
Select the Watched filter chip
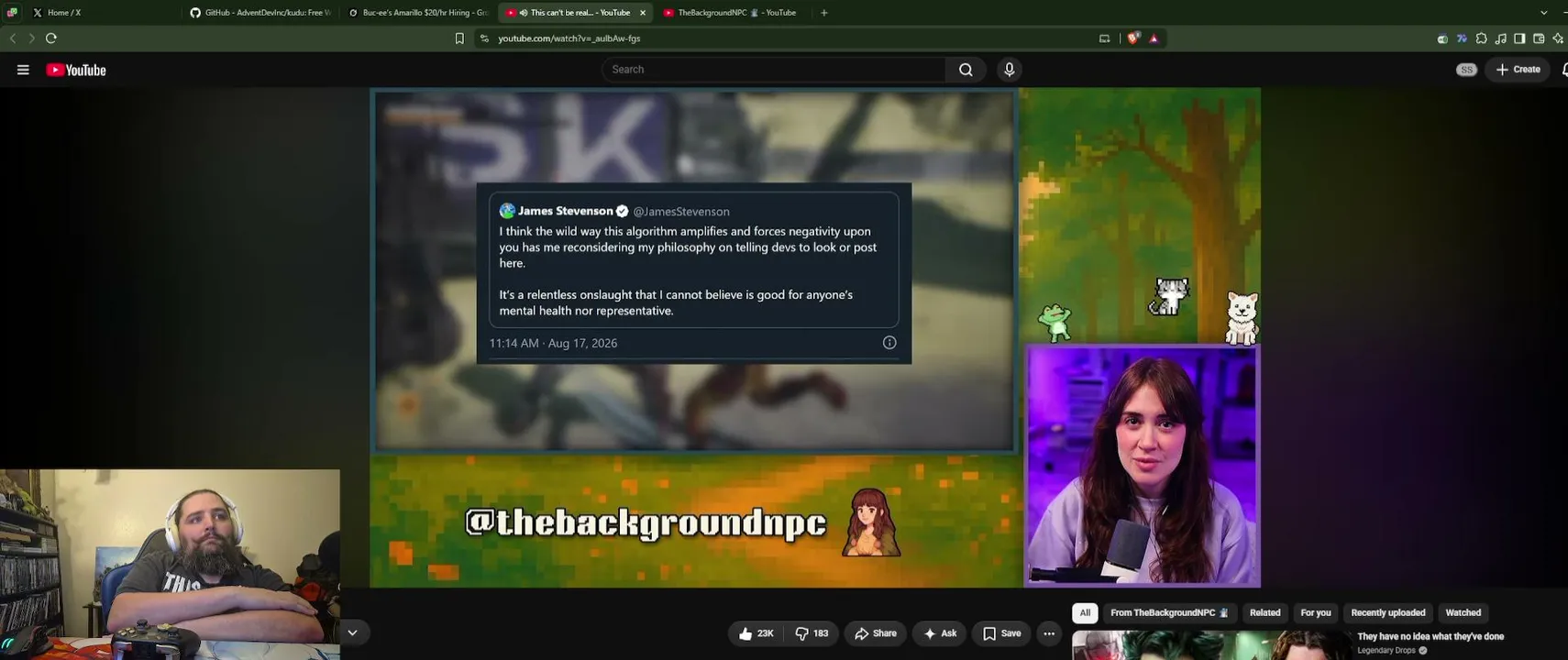pyautogui.click(x=1463, y=612)
